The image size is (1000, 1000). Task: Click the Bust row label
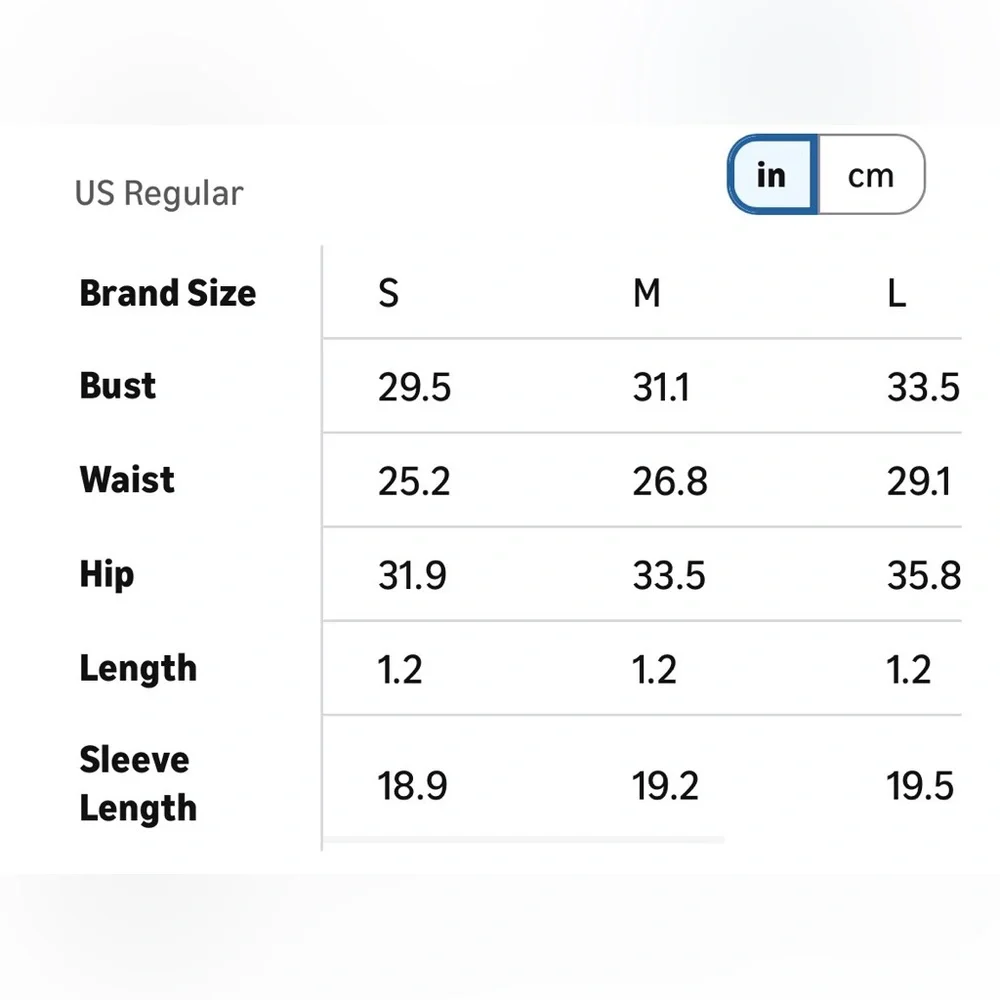(x=118, y=386)
